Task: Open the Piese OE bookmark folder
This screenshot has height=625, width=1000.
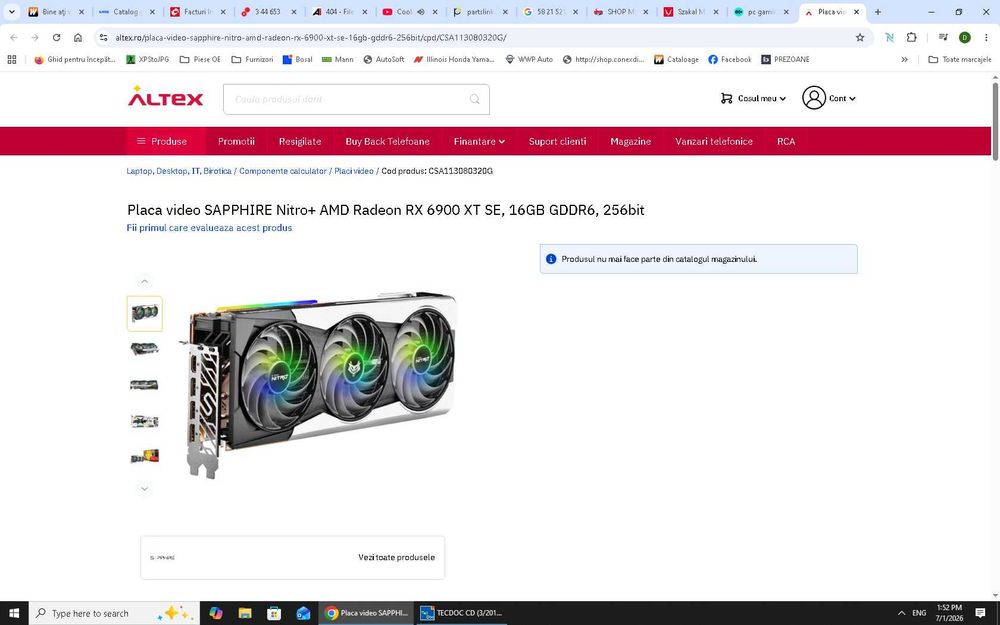Action: pos(200,59)
